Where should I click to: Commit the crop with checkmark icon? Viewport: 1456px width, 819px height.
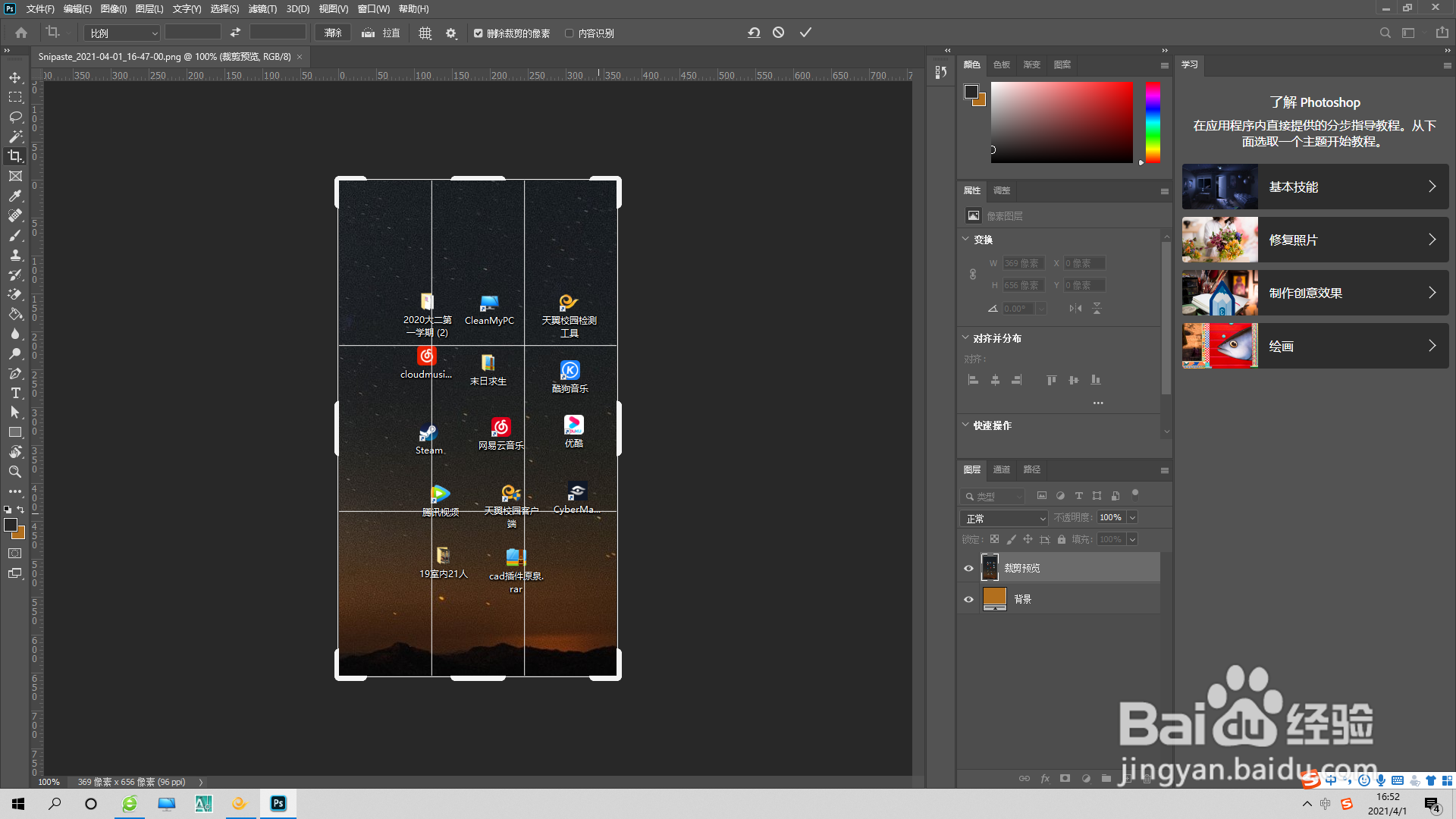tap(805, 33)
